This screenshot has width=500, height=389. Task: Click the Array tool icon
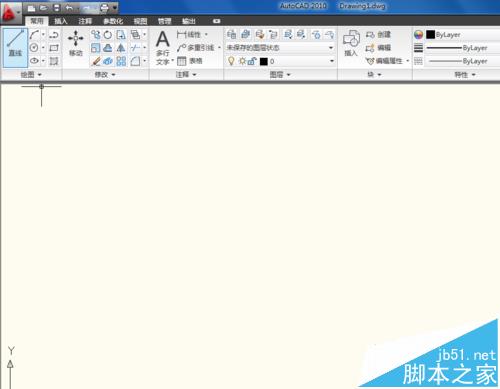[121, 61]
